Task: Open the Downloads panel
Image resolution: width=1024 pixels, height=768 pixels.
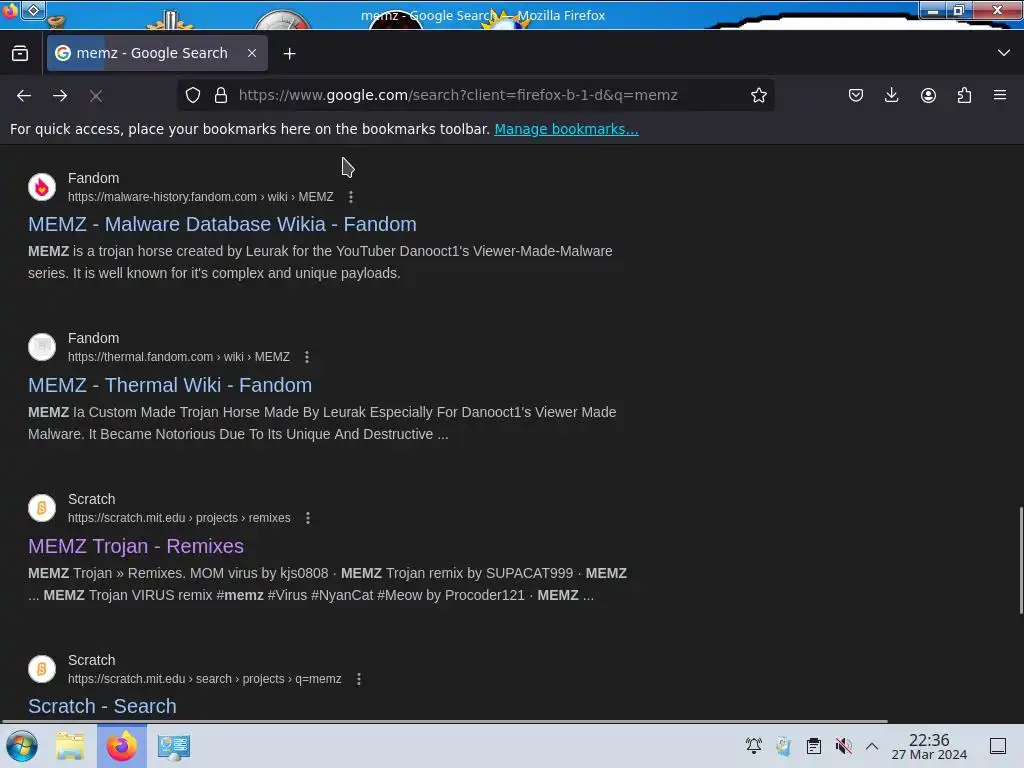Action: (x=891, y=95)
